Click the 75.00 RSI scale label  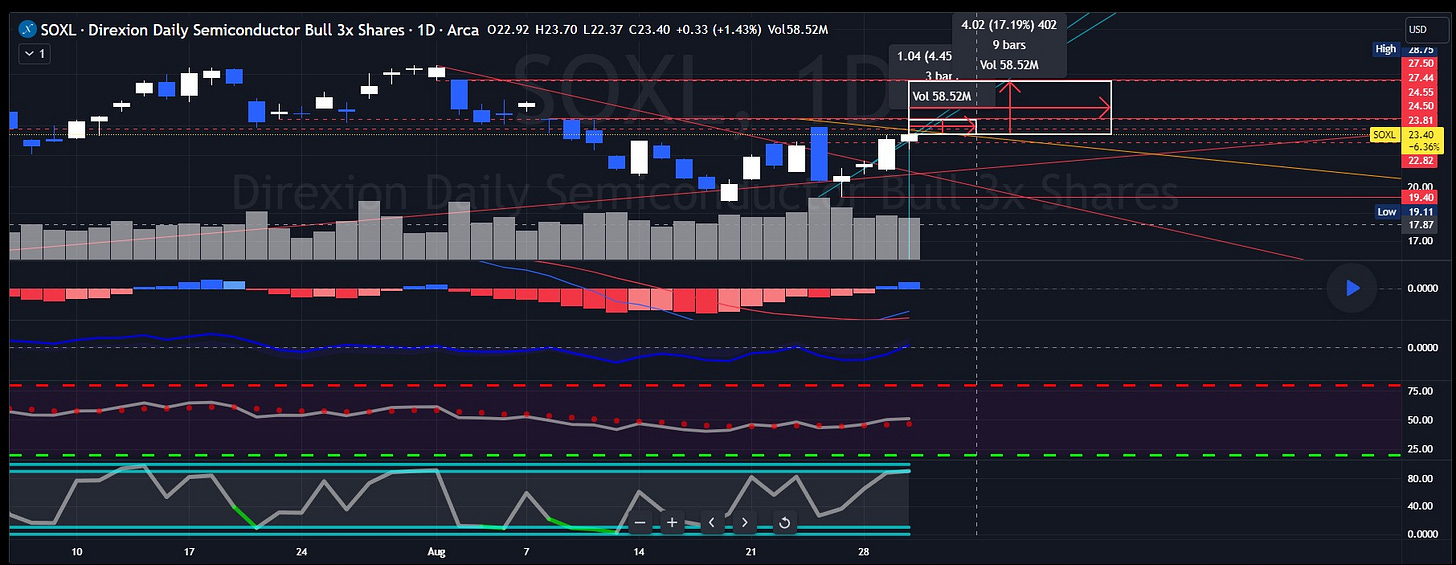[1421, 392]
